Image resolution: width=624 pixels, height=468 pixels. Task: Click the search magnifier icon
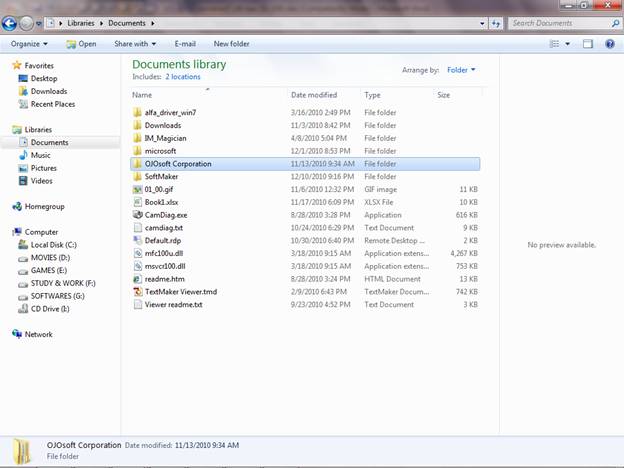(x=616, y=23)
